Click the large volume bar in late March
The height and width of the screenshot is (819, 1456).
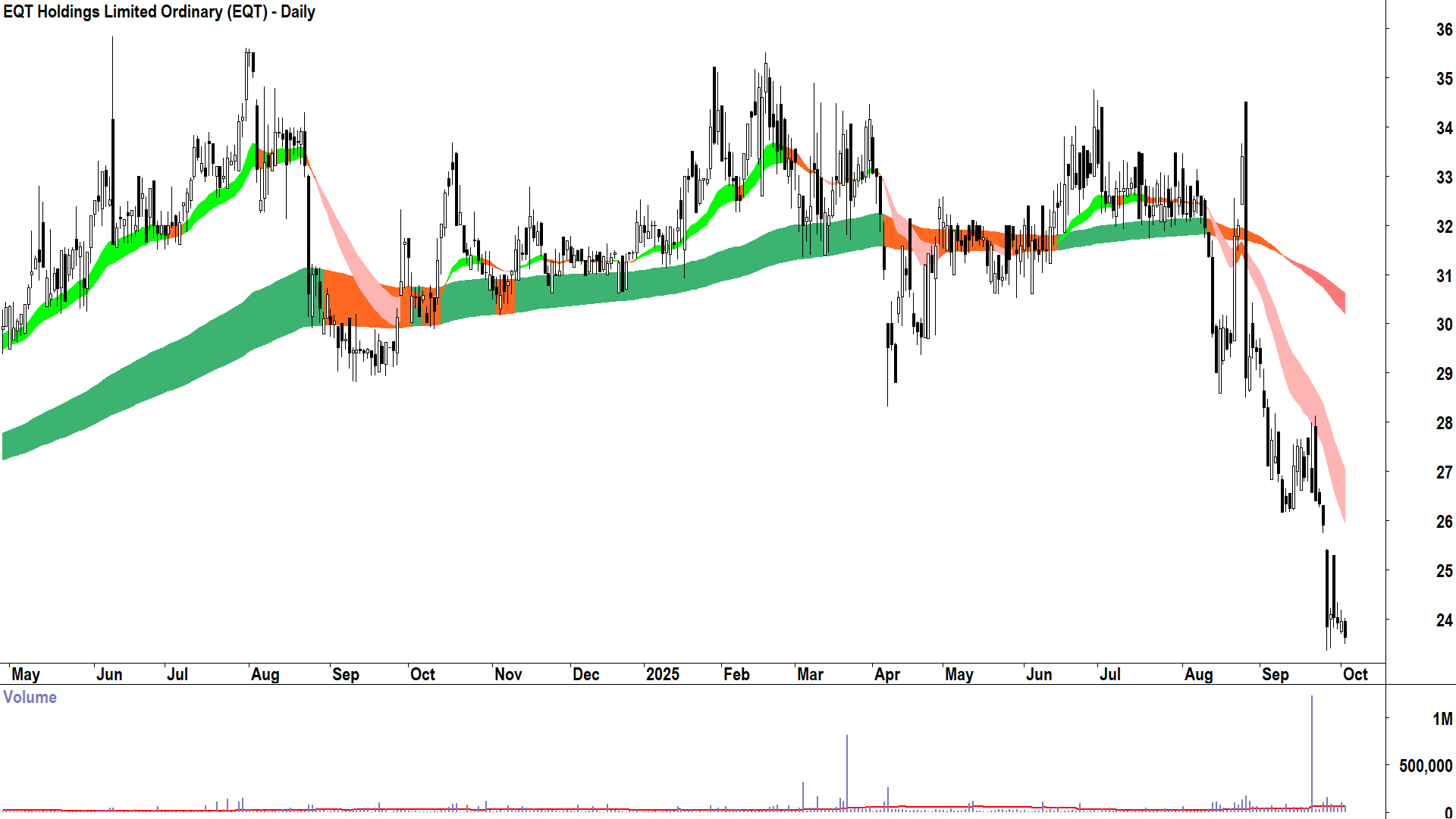847,770
